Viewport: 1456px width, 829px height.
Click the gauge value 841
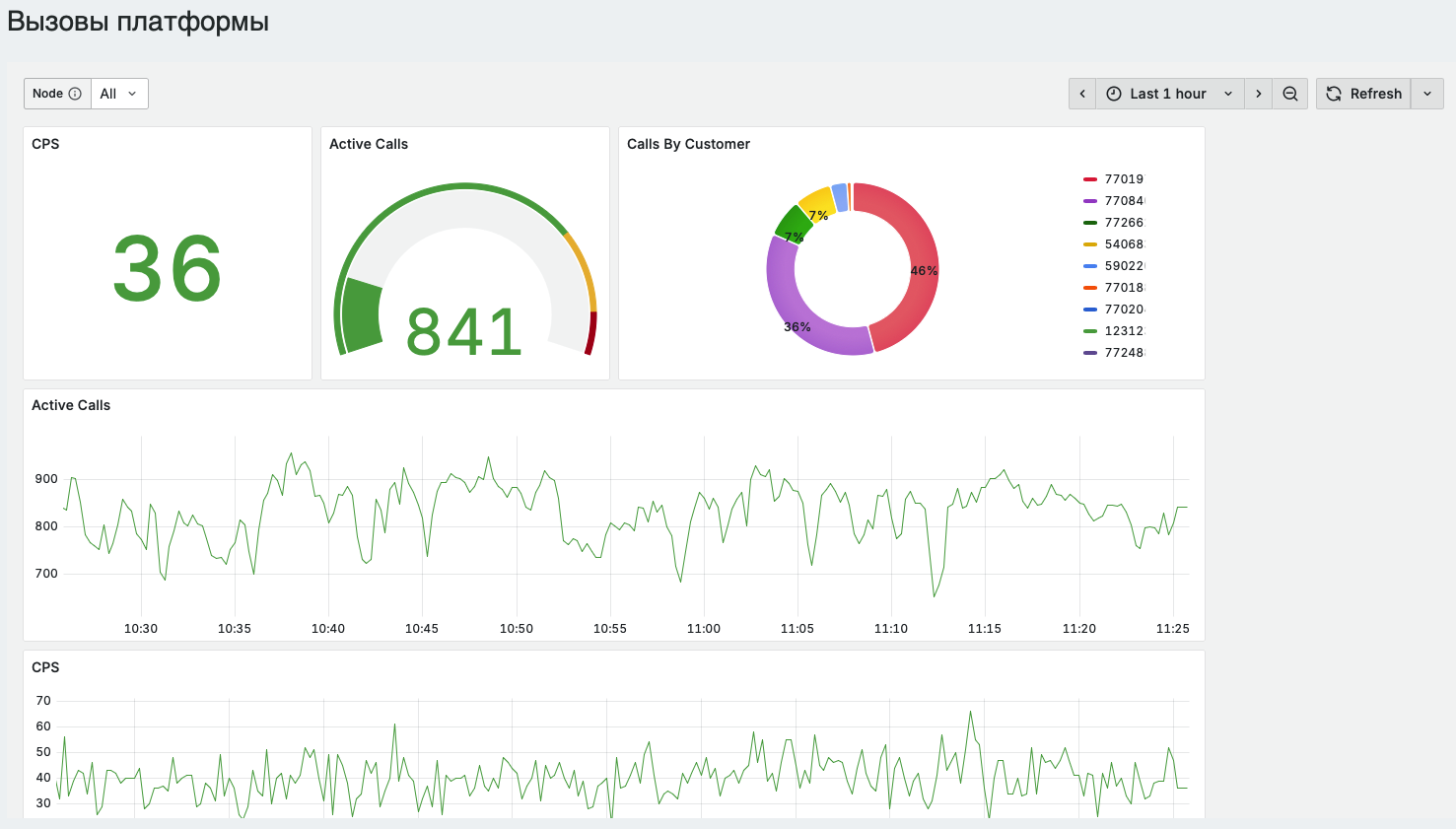point(463,331)
